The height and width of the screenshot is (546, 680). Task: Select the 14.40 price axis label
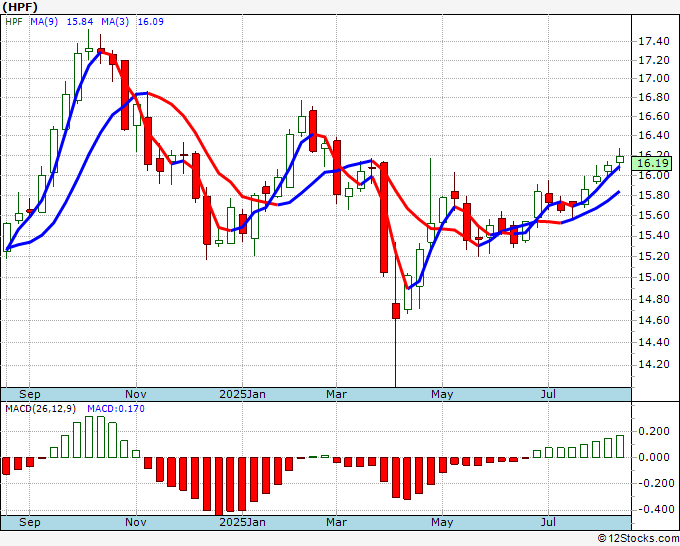pyautogui.click(x=654, y=342)
